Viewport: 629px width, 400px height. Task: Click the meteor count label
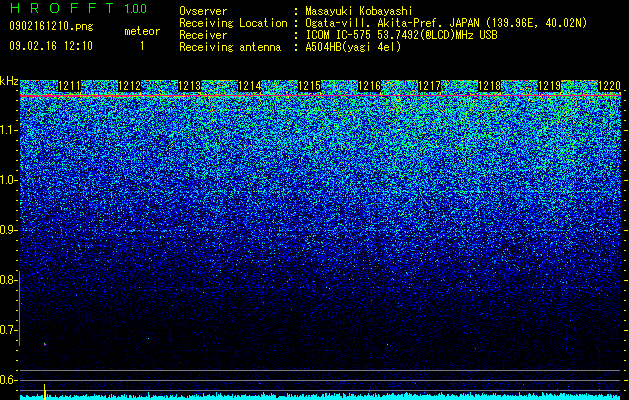point(142,31)
